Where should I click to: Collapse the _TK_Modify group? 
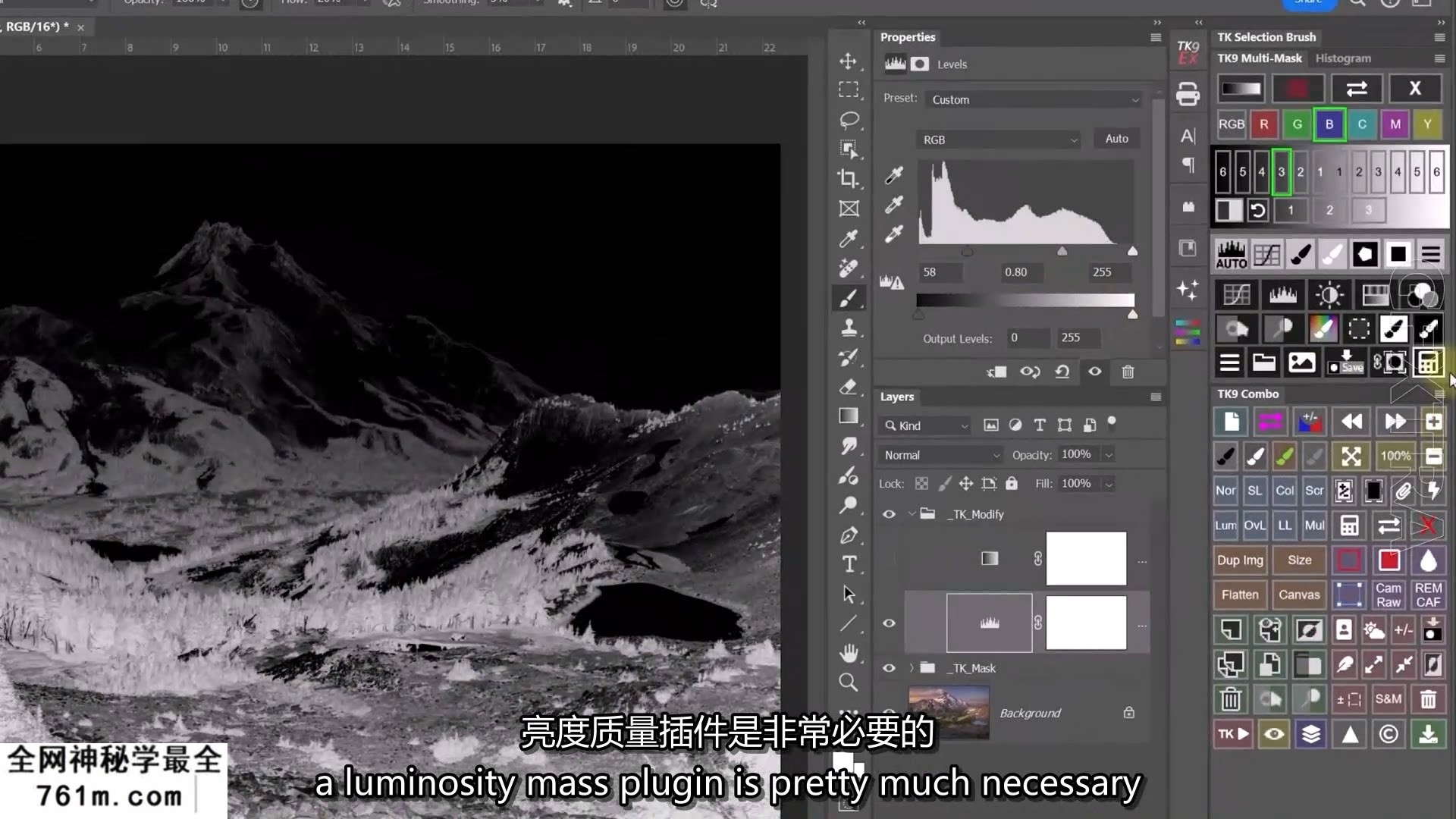point(912,514)
